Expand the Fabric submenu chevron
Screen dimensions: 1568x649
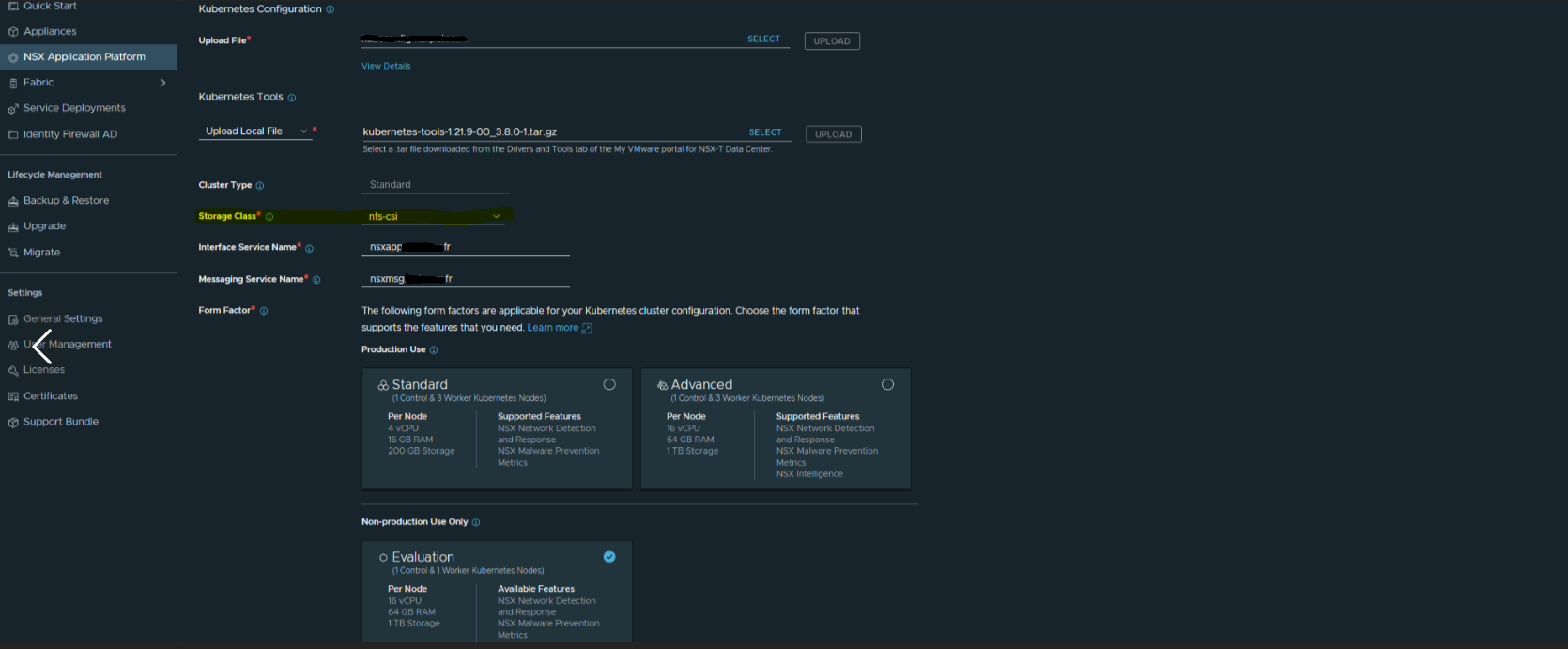[x=163, y=83]
